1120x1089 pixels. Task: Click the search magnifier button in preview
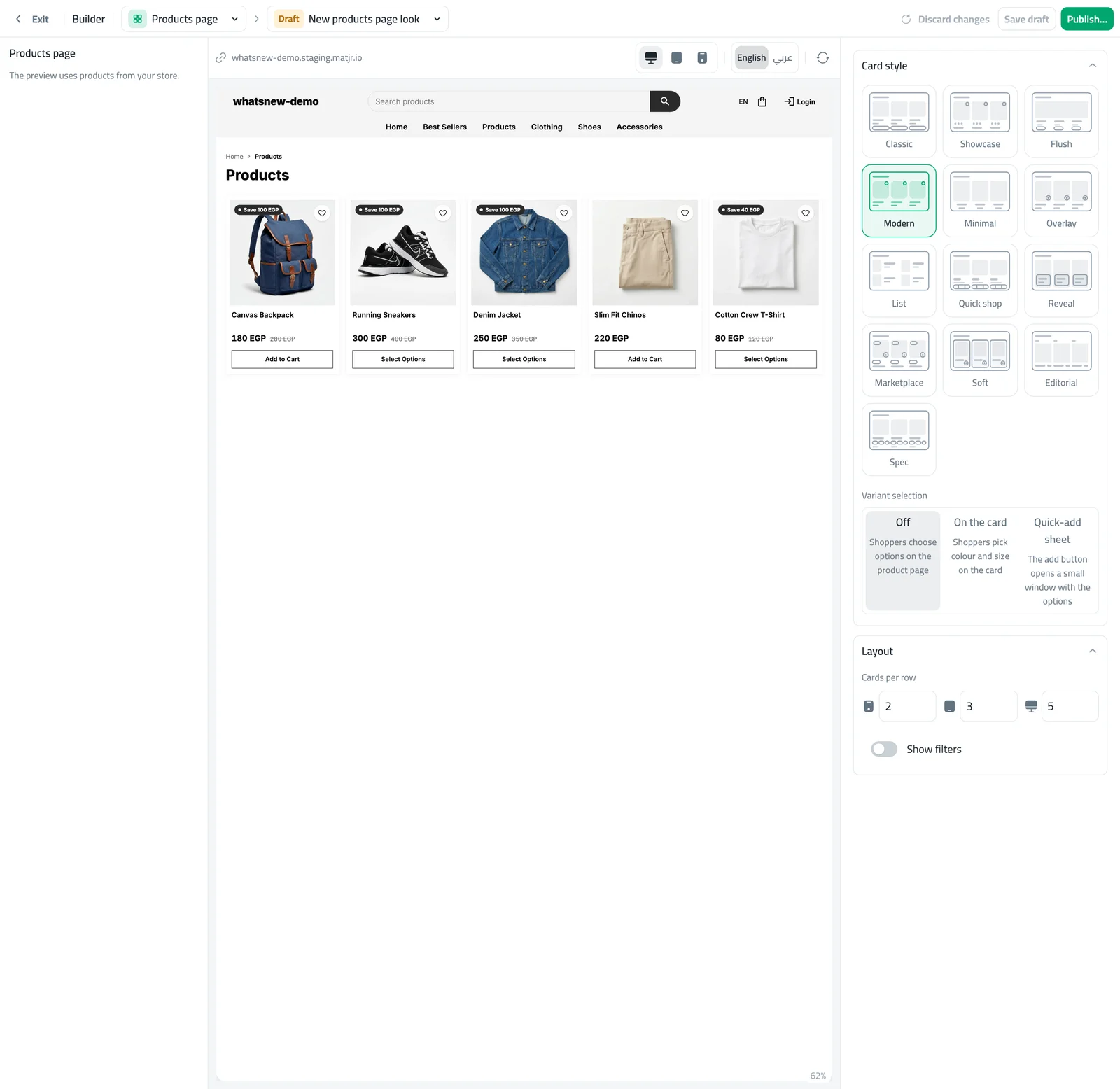click(665, 101)
